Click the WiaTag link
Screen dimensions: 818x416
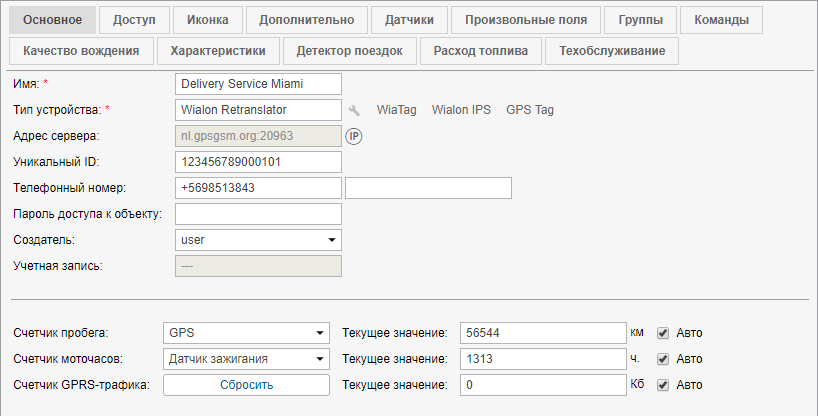(396, 110)
